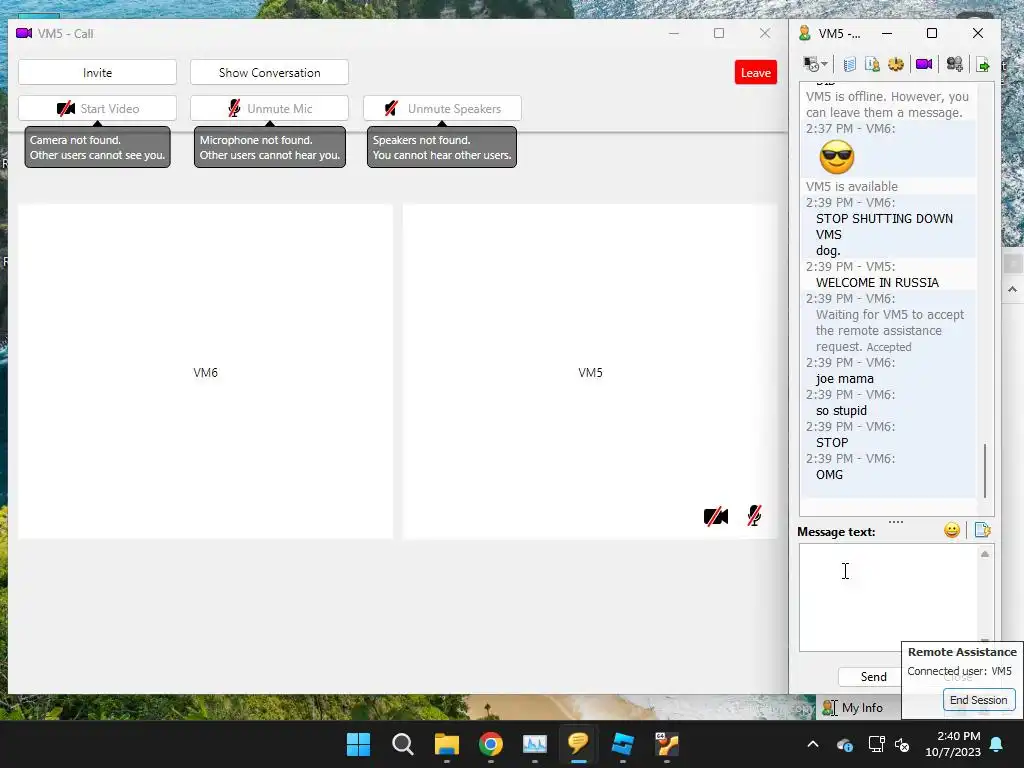Open notifications bell icon
This screenshot has height=768, width=1024.
pyautogui.click(x=996, y=744)
